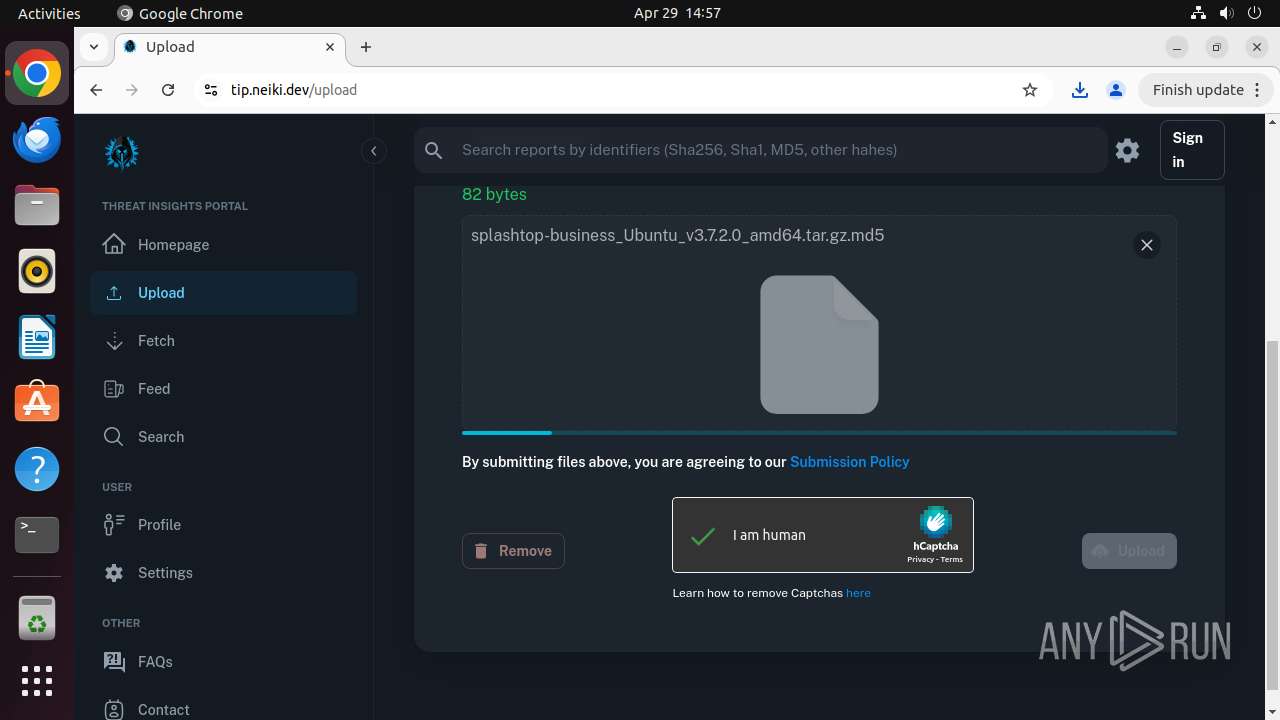Viewport: 1280px width, 720px height.
Task: Open the volume icon in top bar
Action: click(1226, 13)
